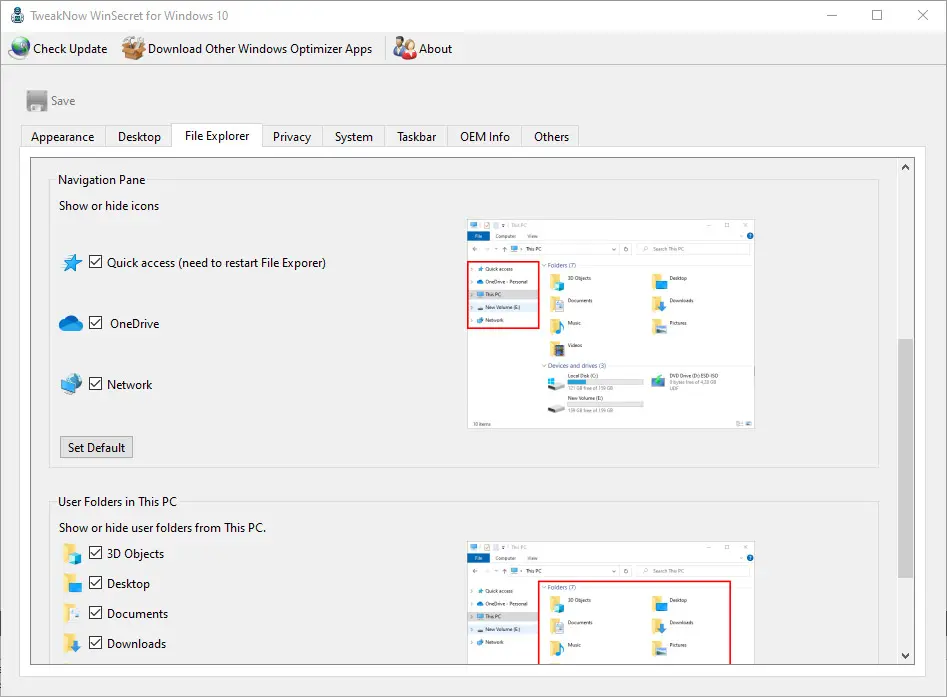Click the 3D Objects folder icon
The height and width of the screenshot is (697, 947).
click(72, 554)
